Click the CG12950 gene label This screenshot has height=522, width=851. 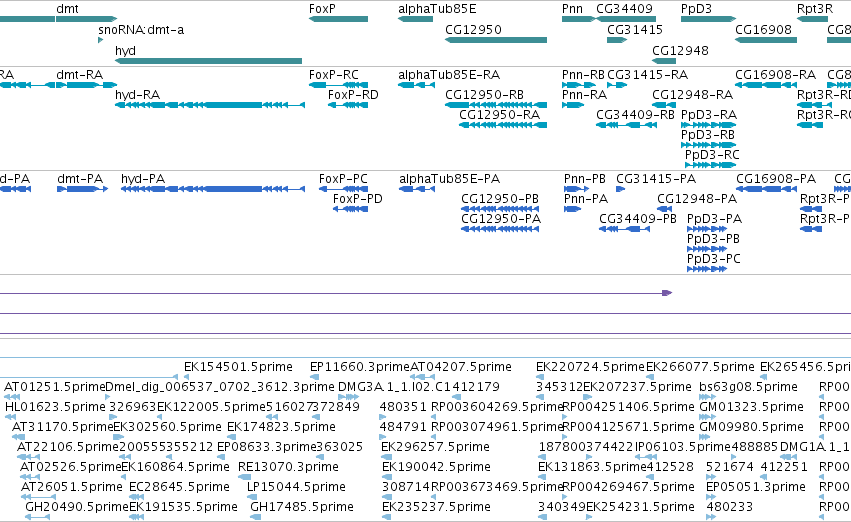click(x=473, y=30)
